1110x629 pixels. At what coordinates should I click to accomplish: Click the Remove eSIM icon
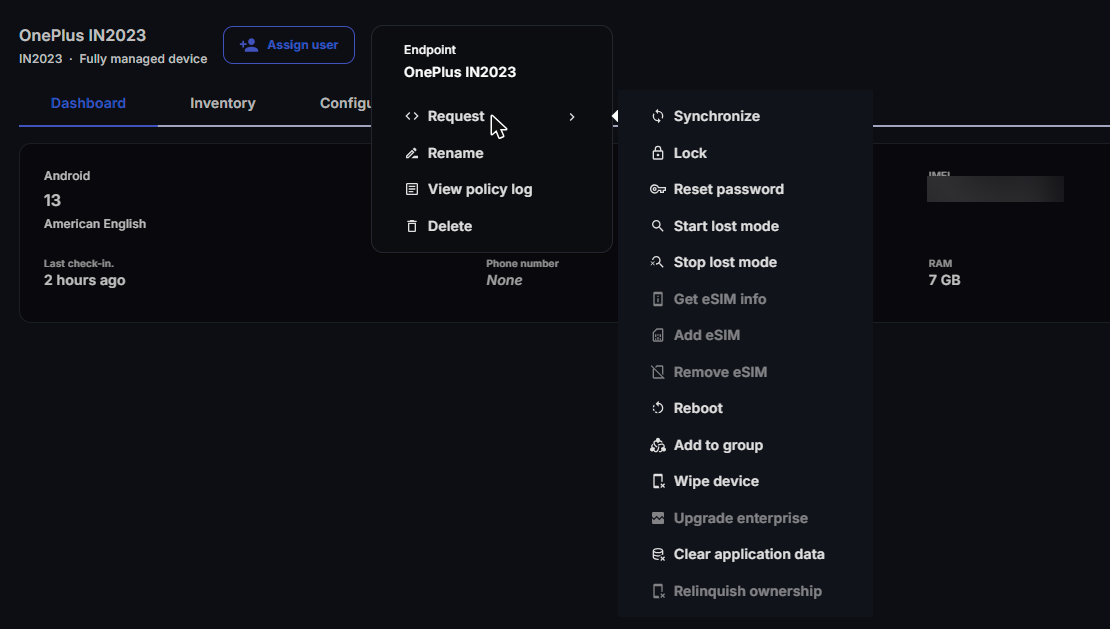click(658, 372)
